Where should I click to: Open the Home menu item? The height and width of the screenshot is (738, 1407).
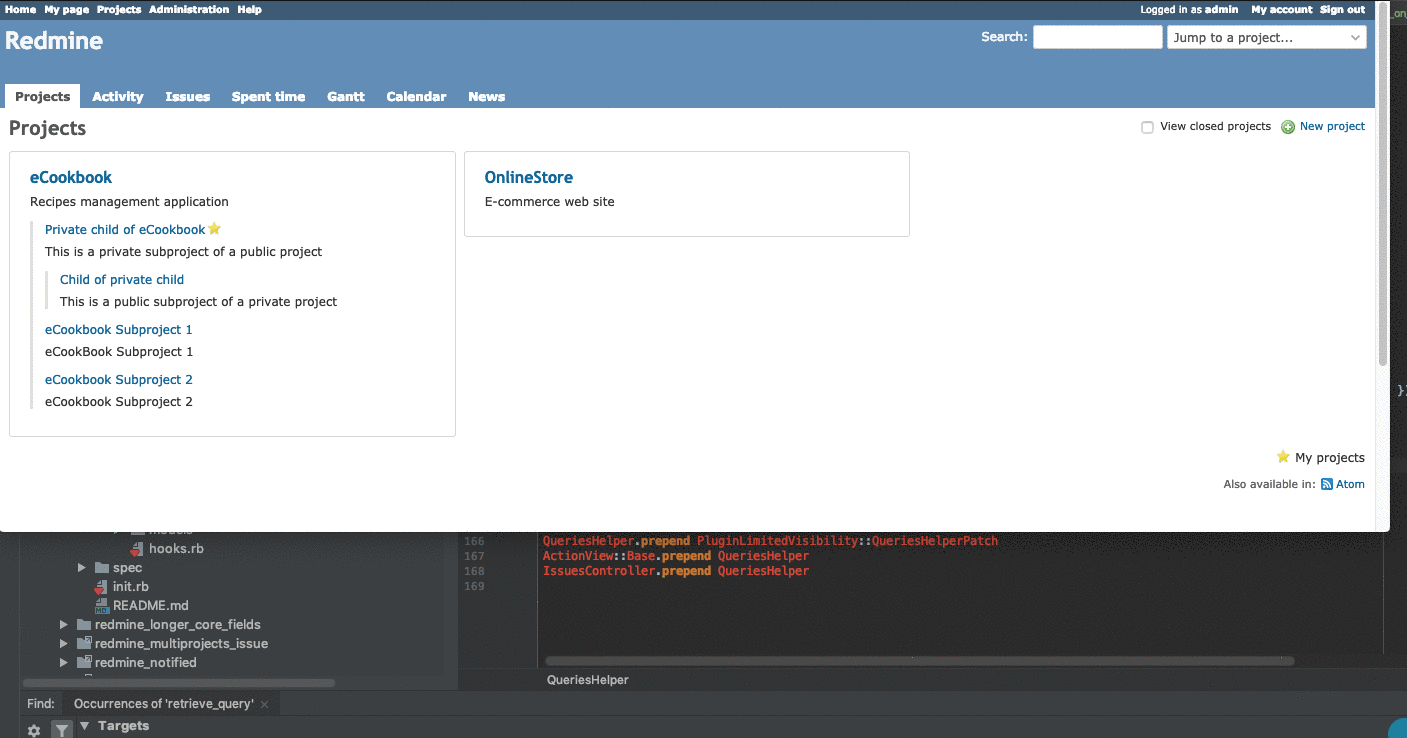20,9
